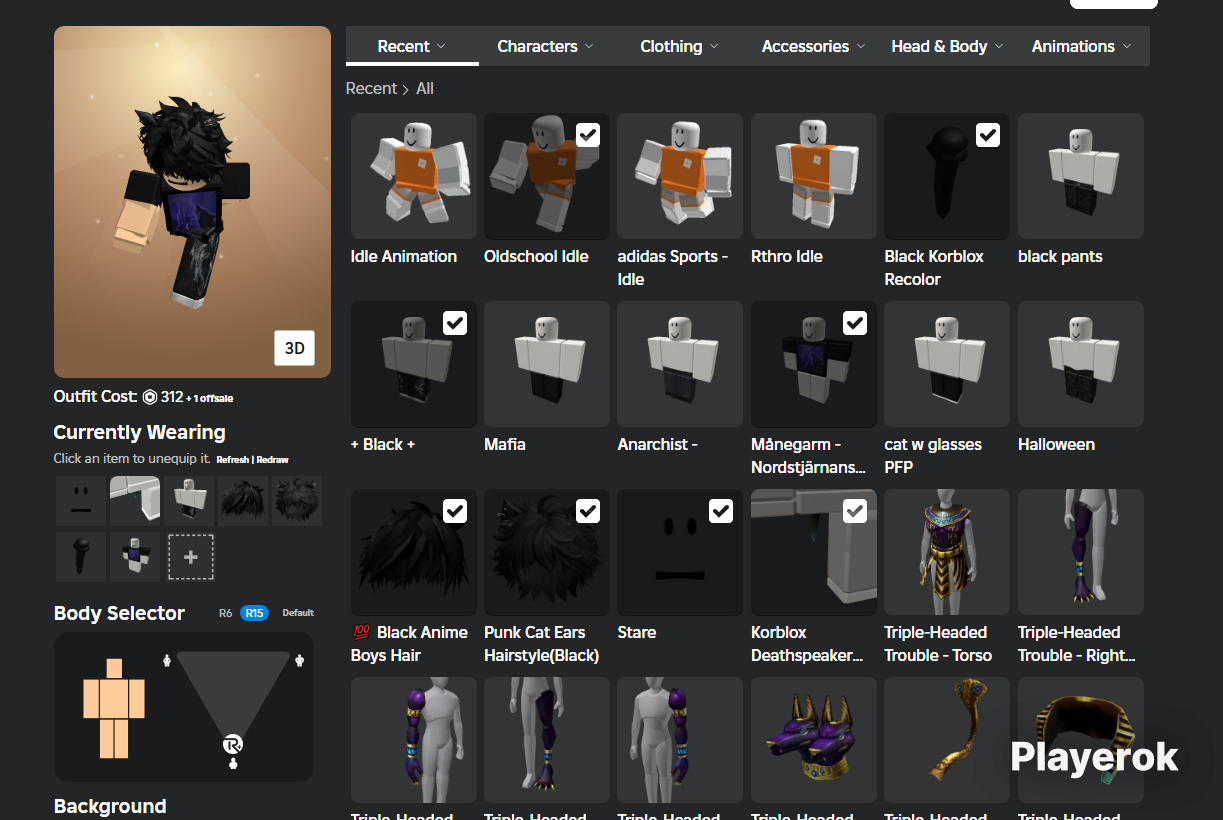Reset body scale to Default
Viewport: 1223px width, 820px height.
pyautogui.click(x=298, y=613)
